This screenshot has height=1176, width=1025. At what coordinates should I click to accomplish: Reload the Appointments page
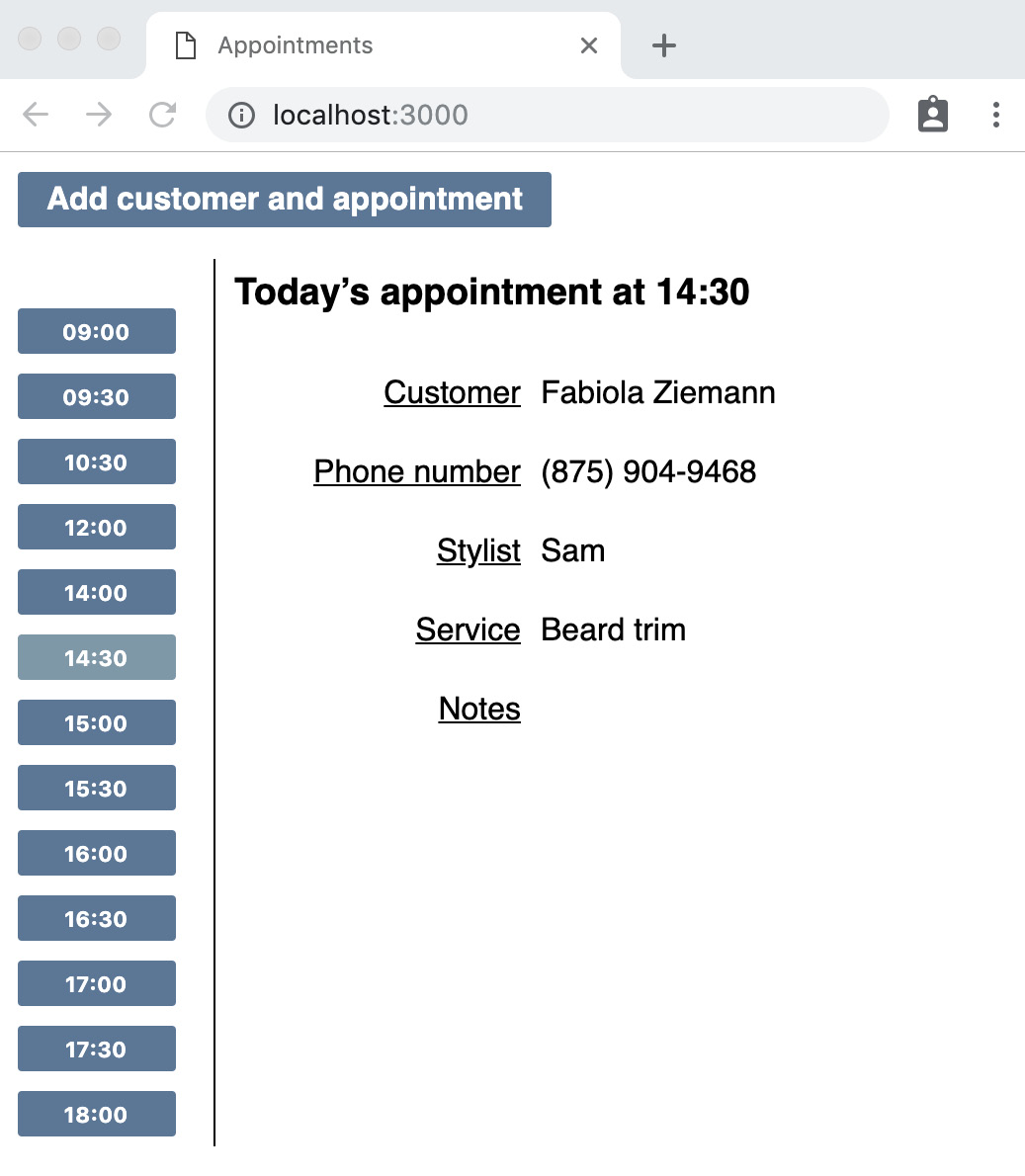tap(162, 115)
